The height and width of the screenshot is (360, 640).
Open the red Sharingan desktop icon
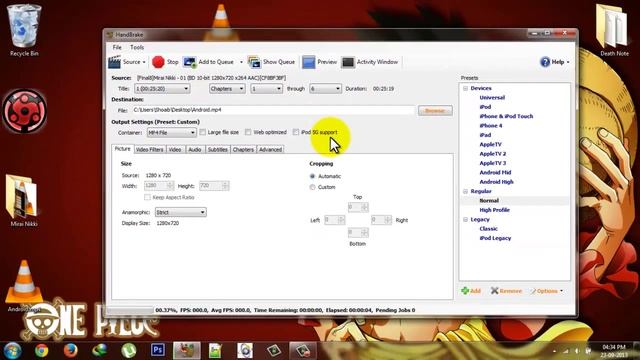click(24, 111)
